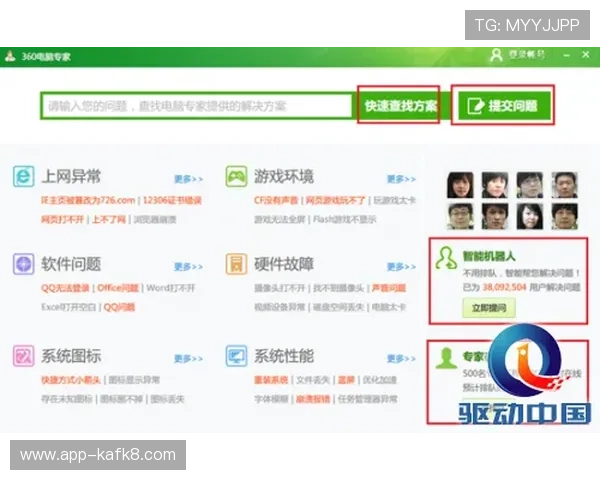Open the 电脑太卡 link
600x480 pixels.
pyautogui.click(x=389, y=307)
